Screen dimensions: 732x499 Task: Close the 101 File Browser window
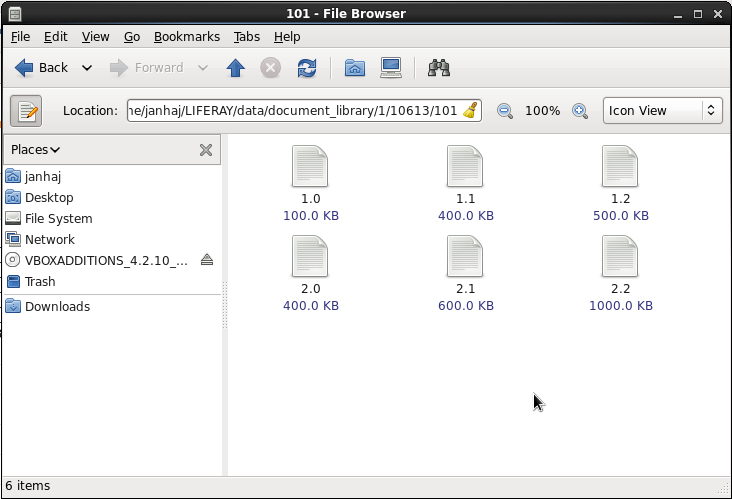click(x=718, y=14)
